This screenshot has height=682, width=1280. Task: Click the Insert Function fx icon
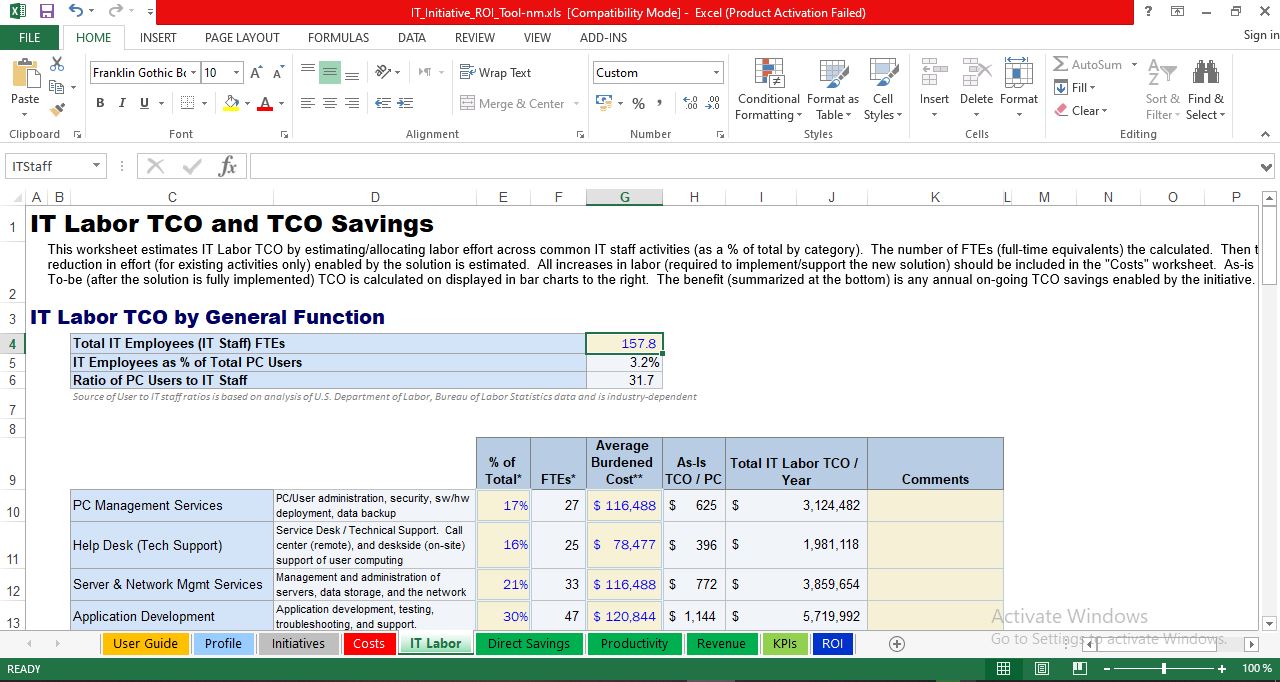(228, 166)
